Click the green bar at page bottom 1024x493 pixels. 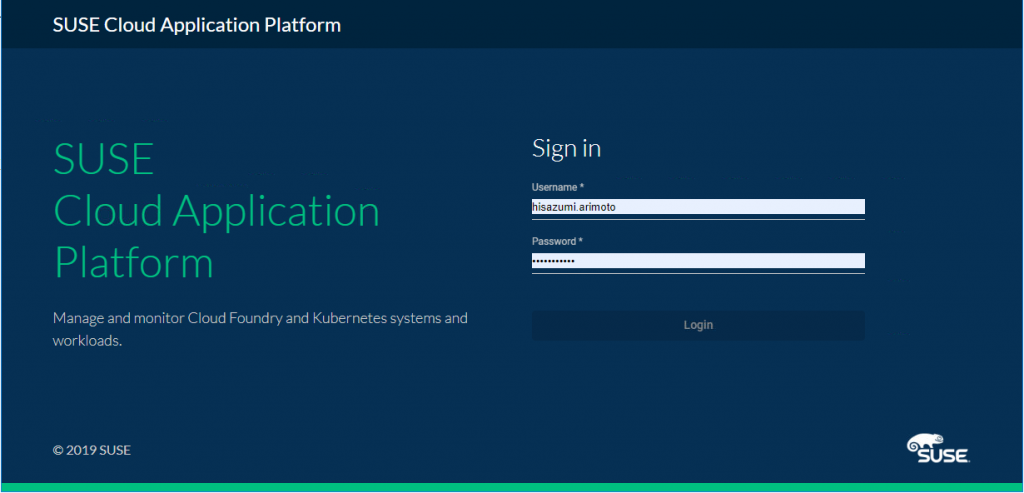[512, 487]
